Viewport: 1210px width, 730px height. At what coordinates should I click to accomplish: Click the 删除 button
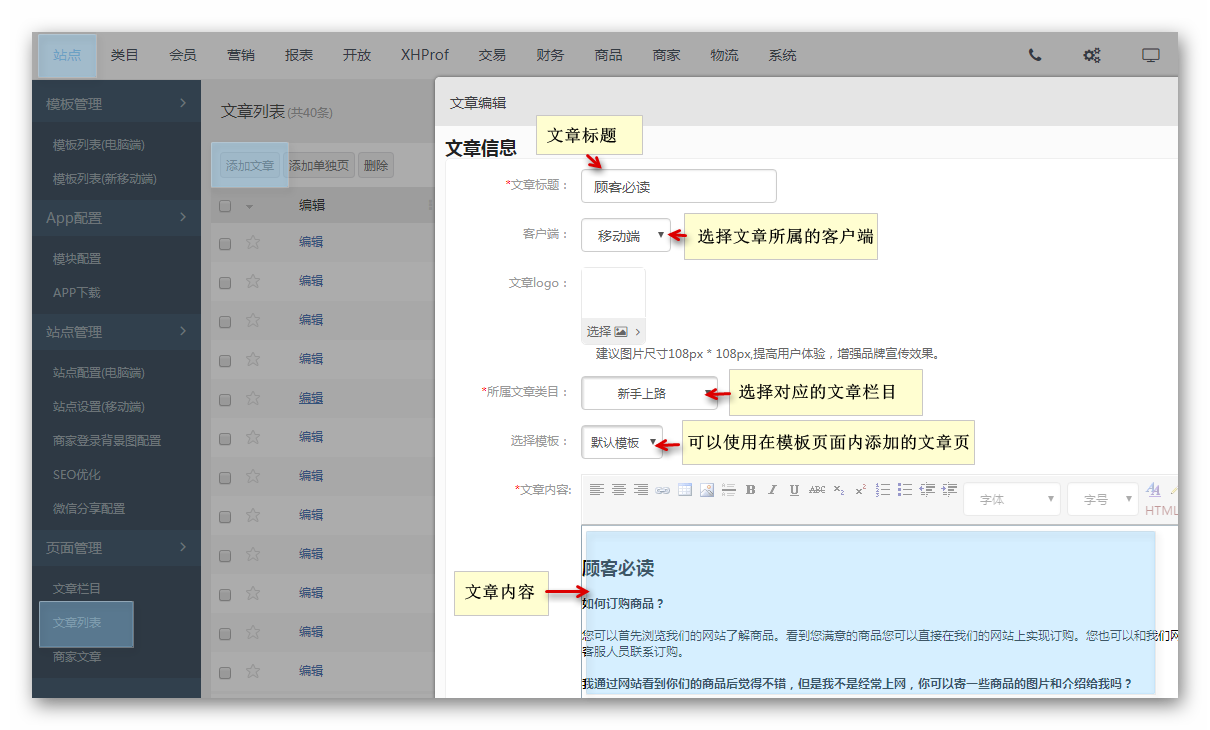coord(376,165)
